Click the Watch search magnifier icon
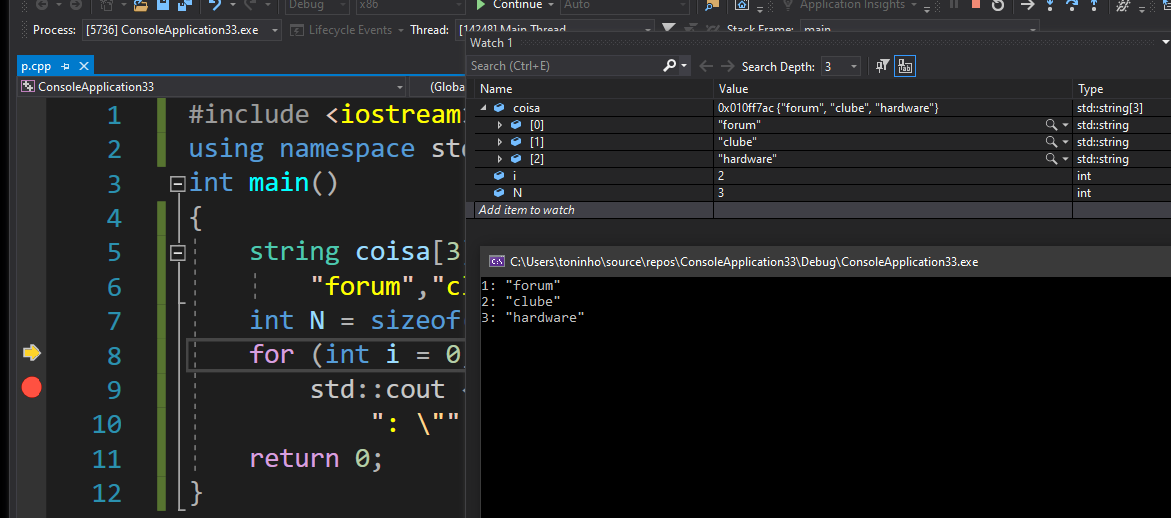This screenshot has width=1171, height=518. tap(670, 66)
